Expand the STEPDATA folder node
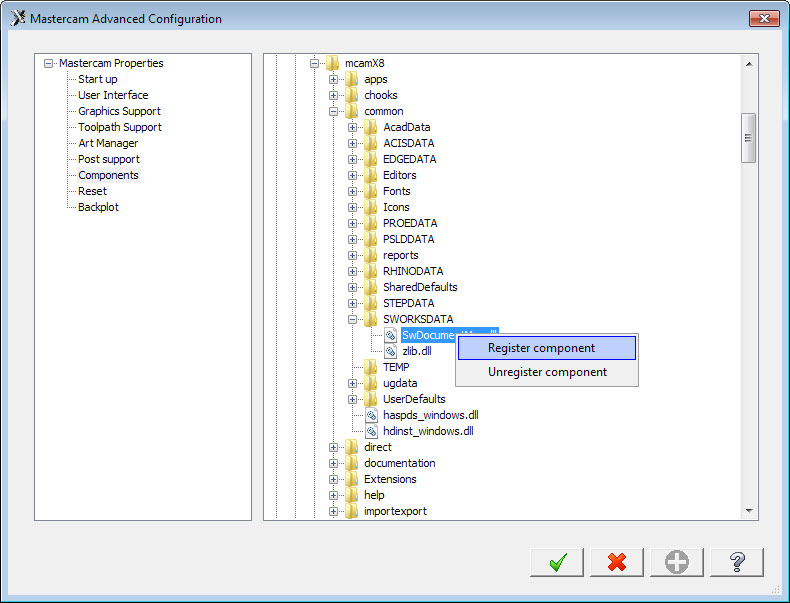 point(353,303)
